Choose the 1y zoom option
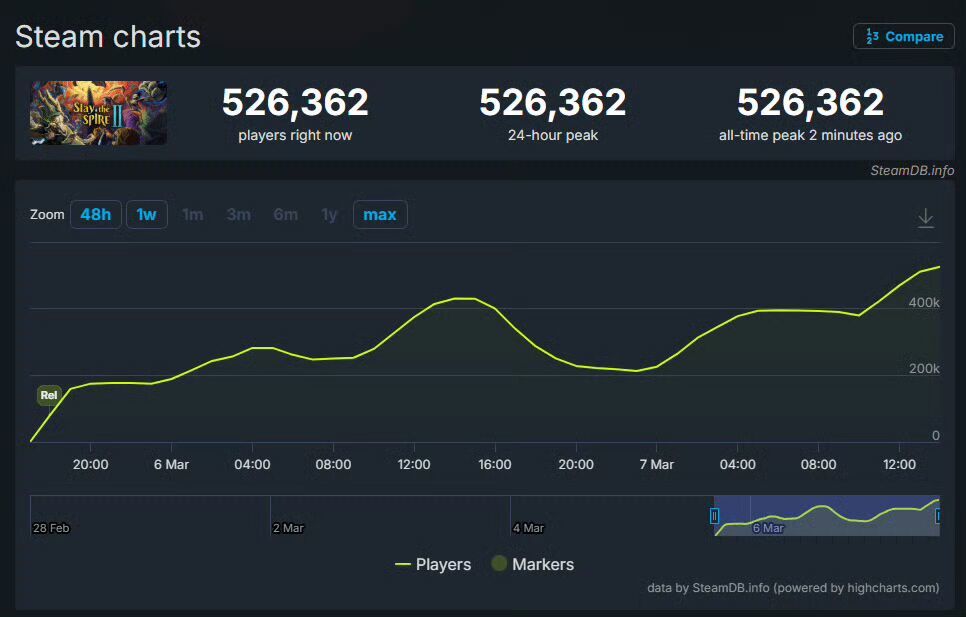This screenshot has width=966, height=617. click(330, 214)
